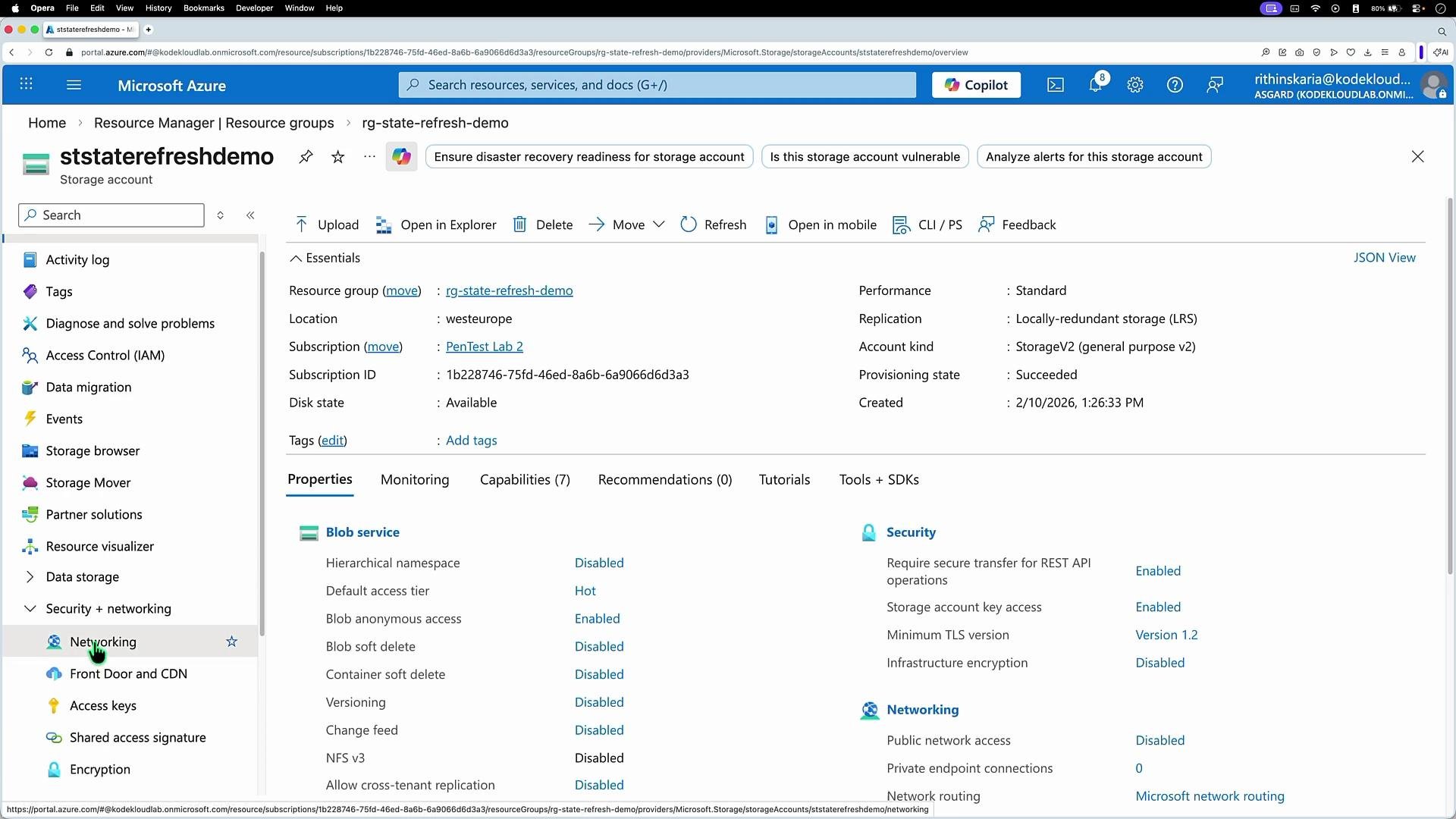Open Events in sidebar

pos(64,419)
